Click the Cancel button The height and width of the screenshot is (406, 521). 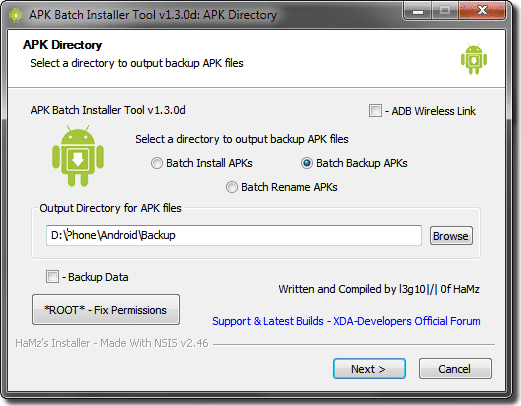455,369
